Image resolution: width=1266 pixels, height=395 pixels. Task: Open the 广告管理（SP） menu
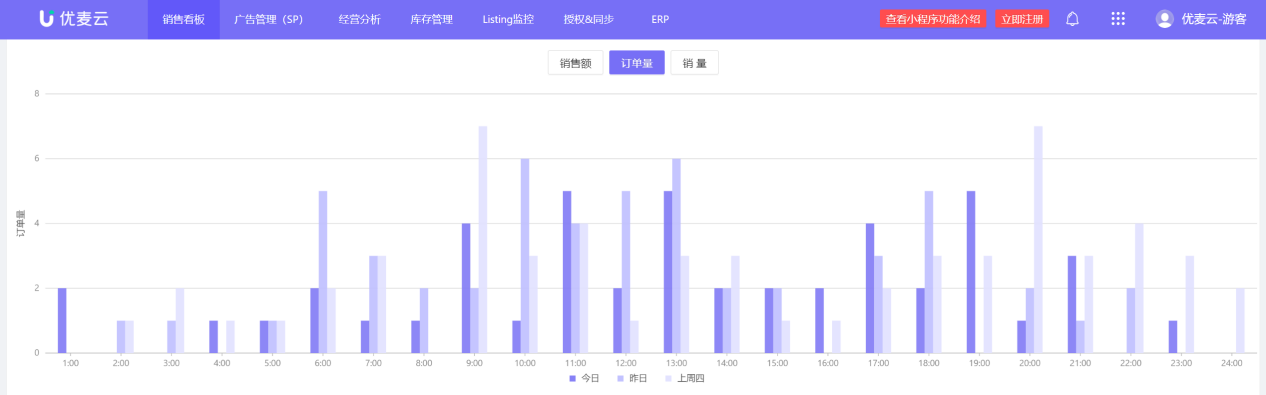[x=268, y=19]
